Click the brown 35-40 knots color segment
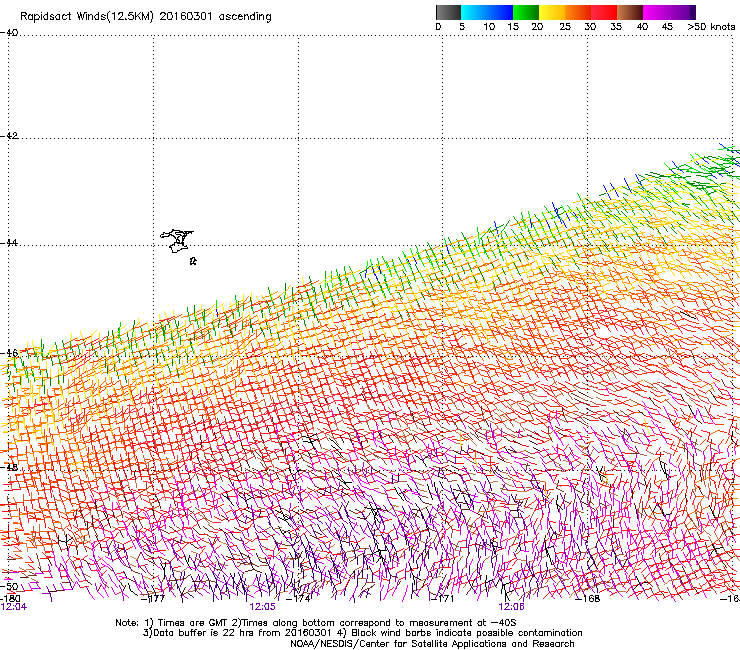The image size is (740, 650). [630, 12]
